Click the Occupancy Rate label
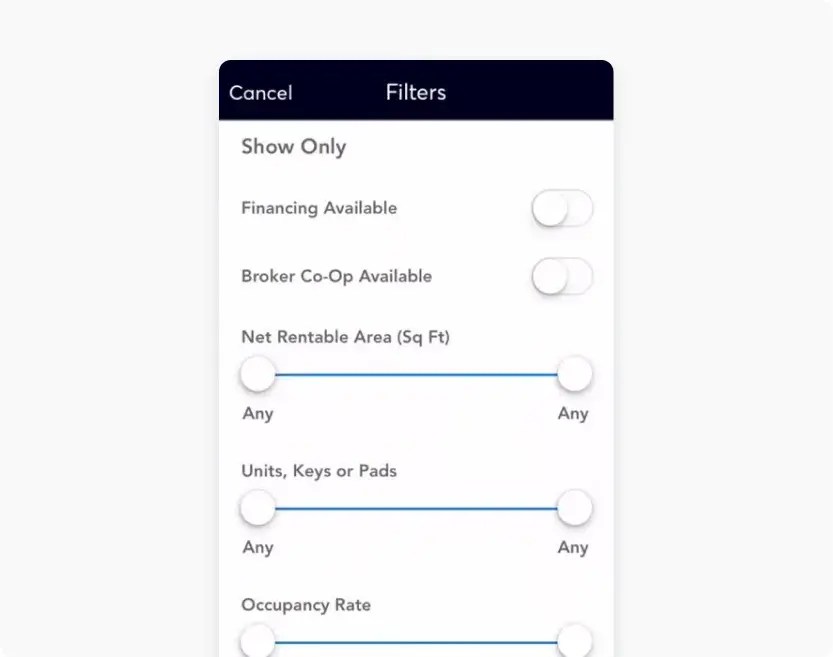 [306, 605]
